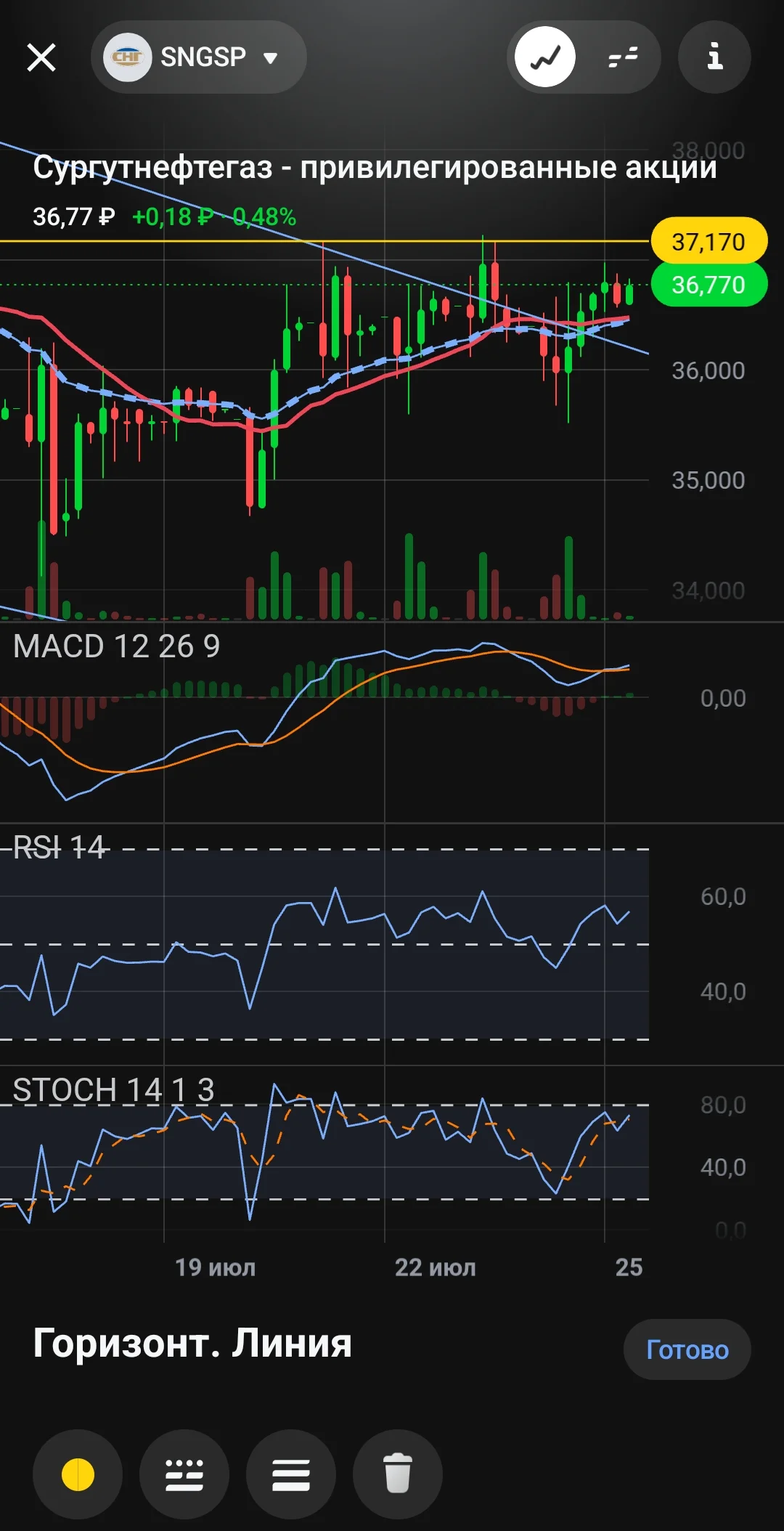Tap the green 36,770 current price tag
The height and width of the screenshot is (1531, 784).
(709, 285)
